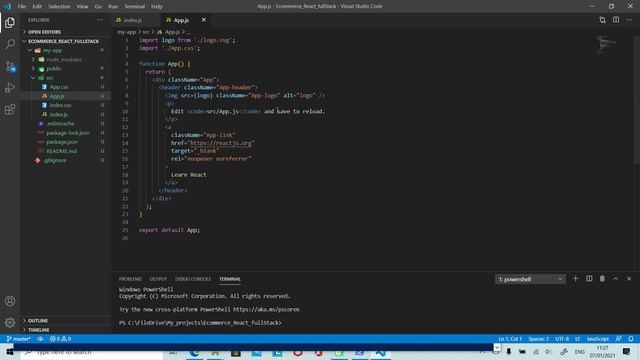Collapse the my-app folder
Screen dimensions: 640x360
[52, 51]
